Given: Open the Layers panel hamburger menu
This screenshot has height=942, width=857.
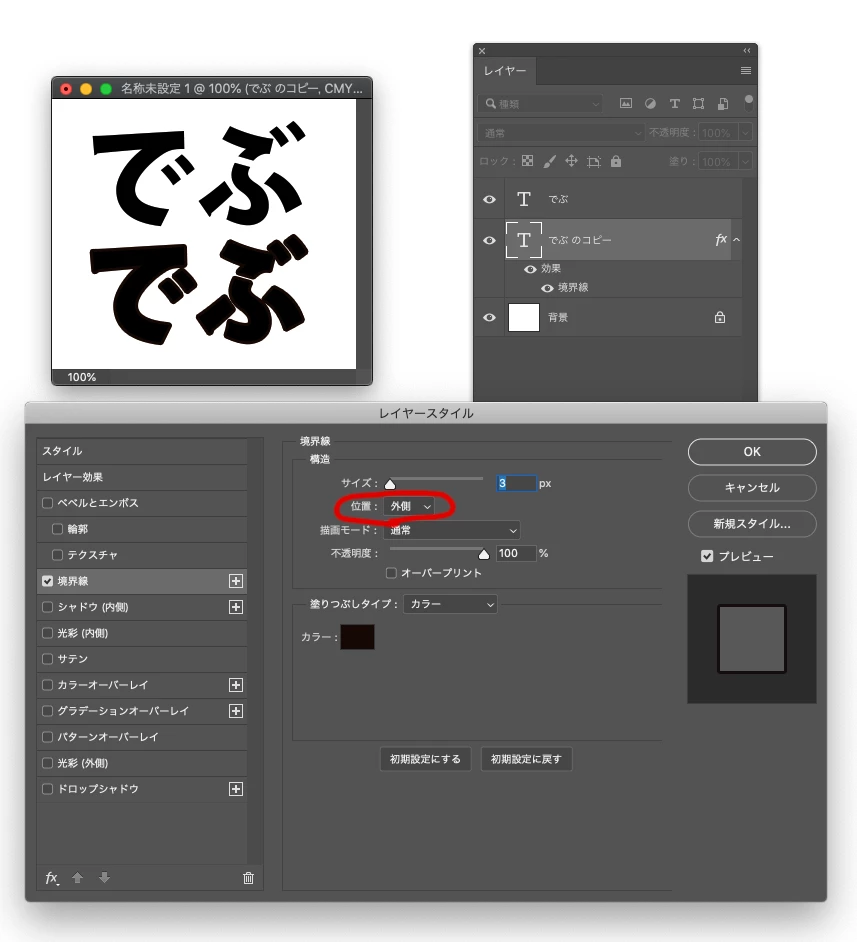Looking at the screenshot, I should 746,70.
